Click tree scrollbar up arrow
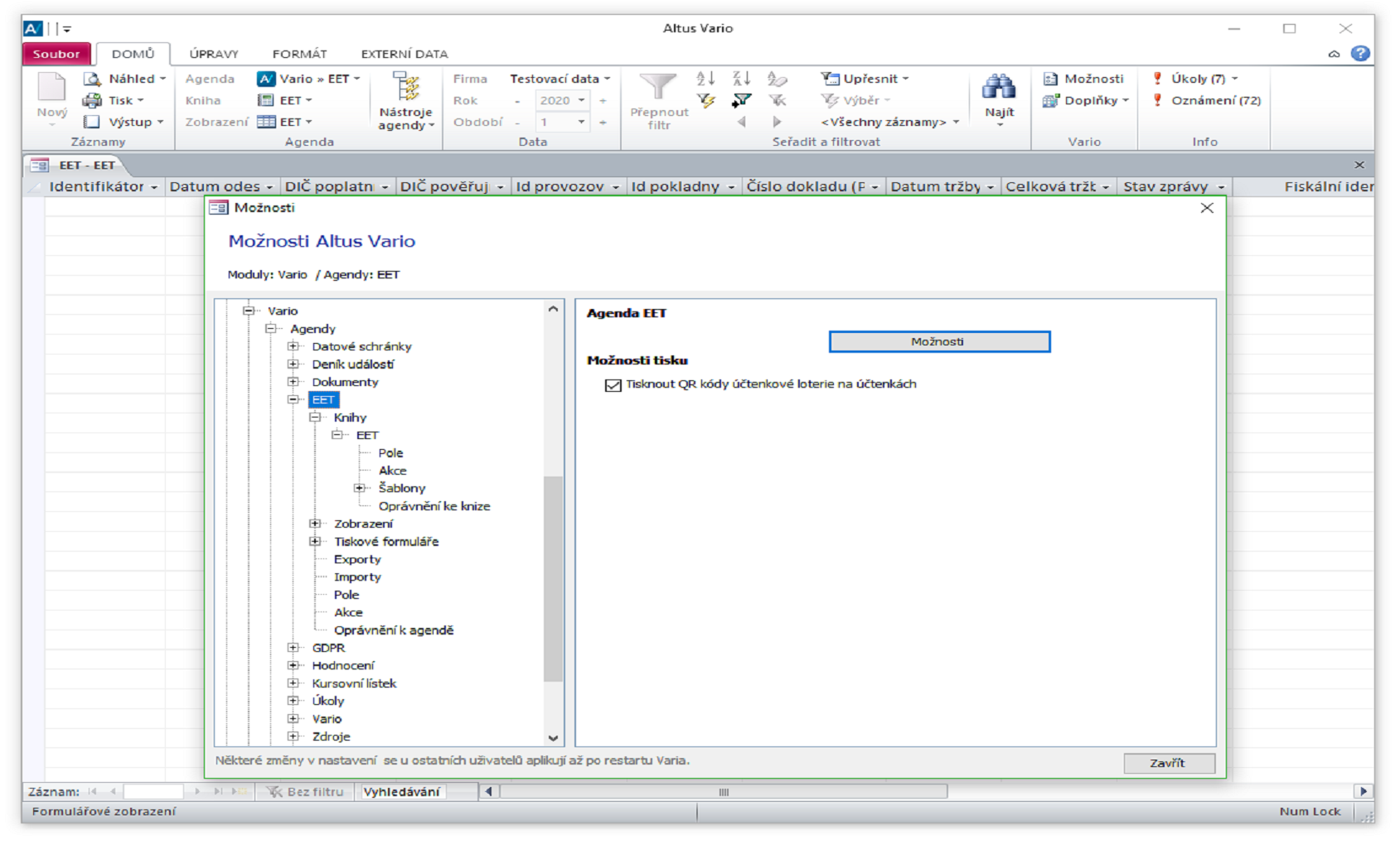The height and width of the screenshot is (845, 1400). (553, 309)
